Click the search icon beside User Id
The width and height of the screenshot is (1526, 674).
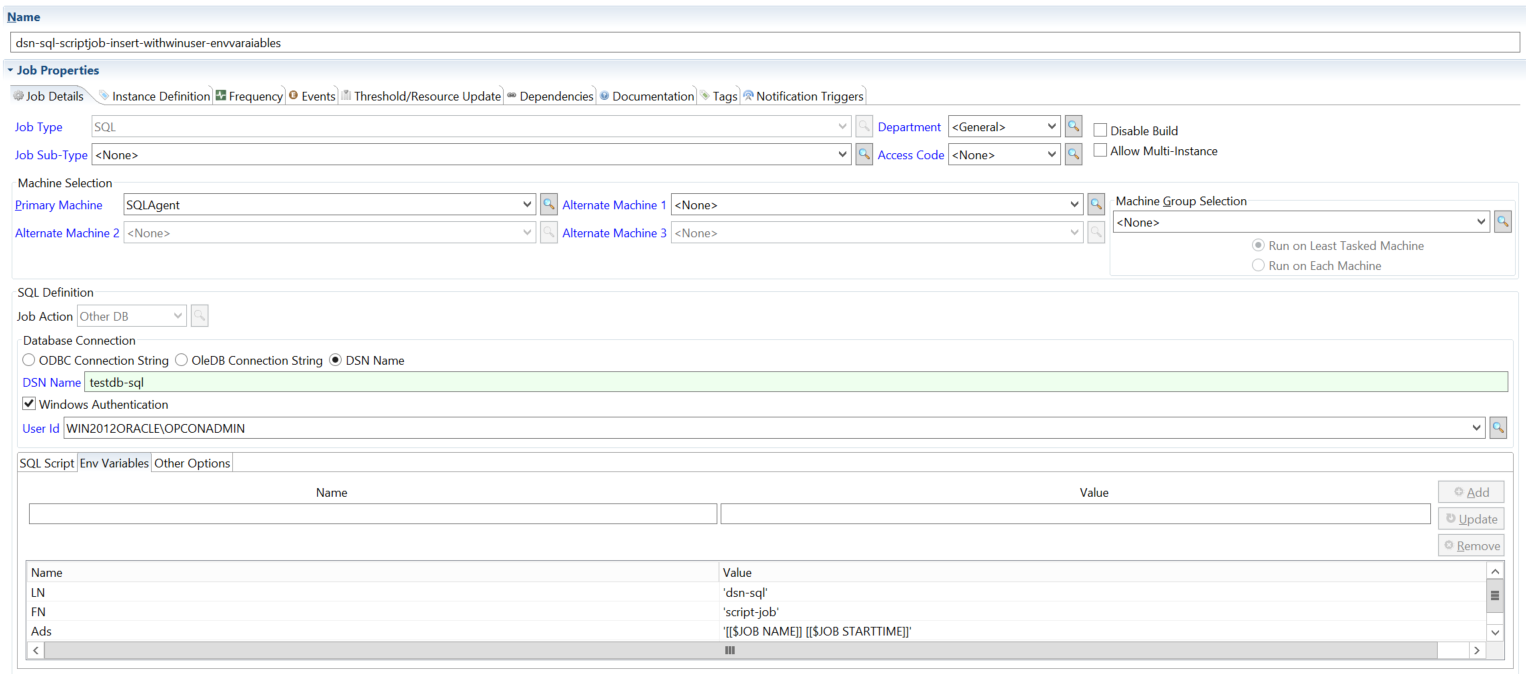tap(1497, 428)
